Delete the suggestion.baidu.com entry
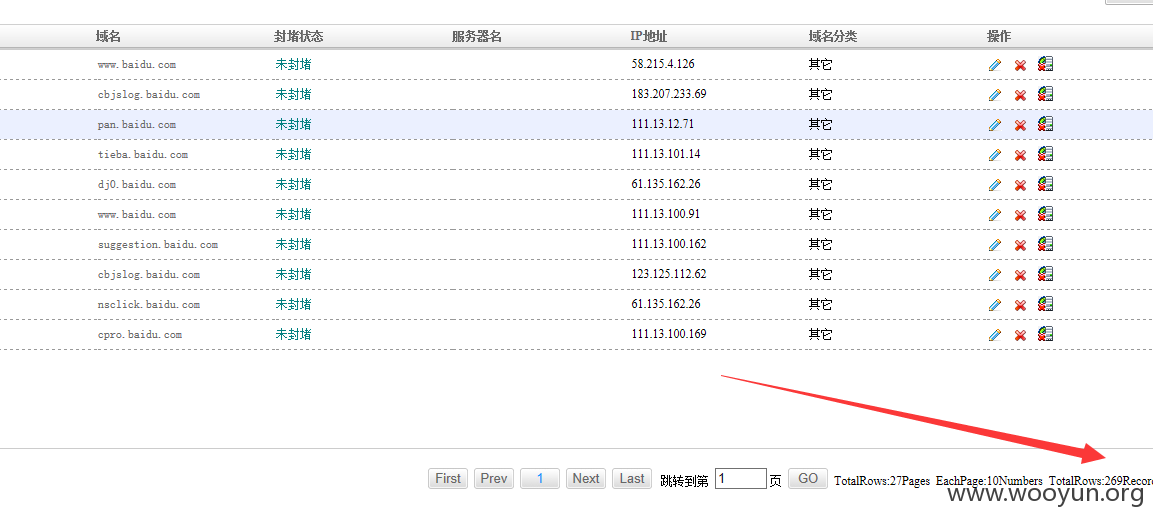This screenshot has height=522, width=1153. pos(1020,246)
